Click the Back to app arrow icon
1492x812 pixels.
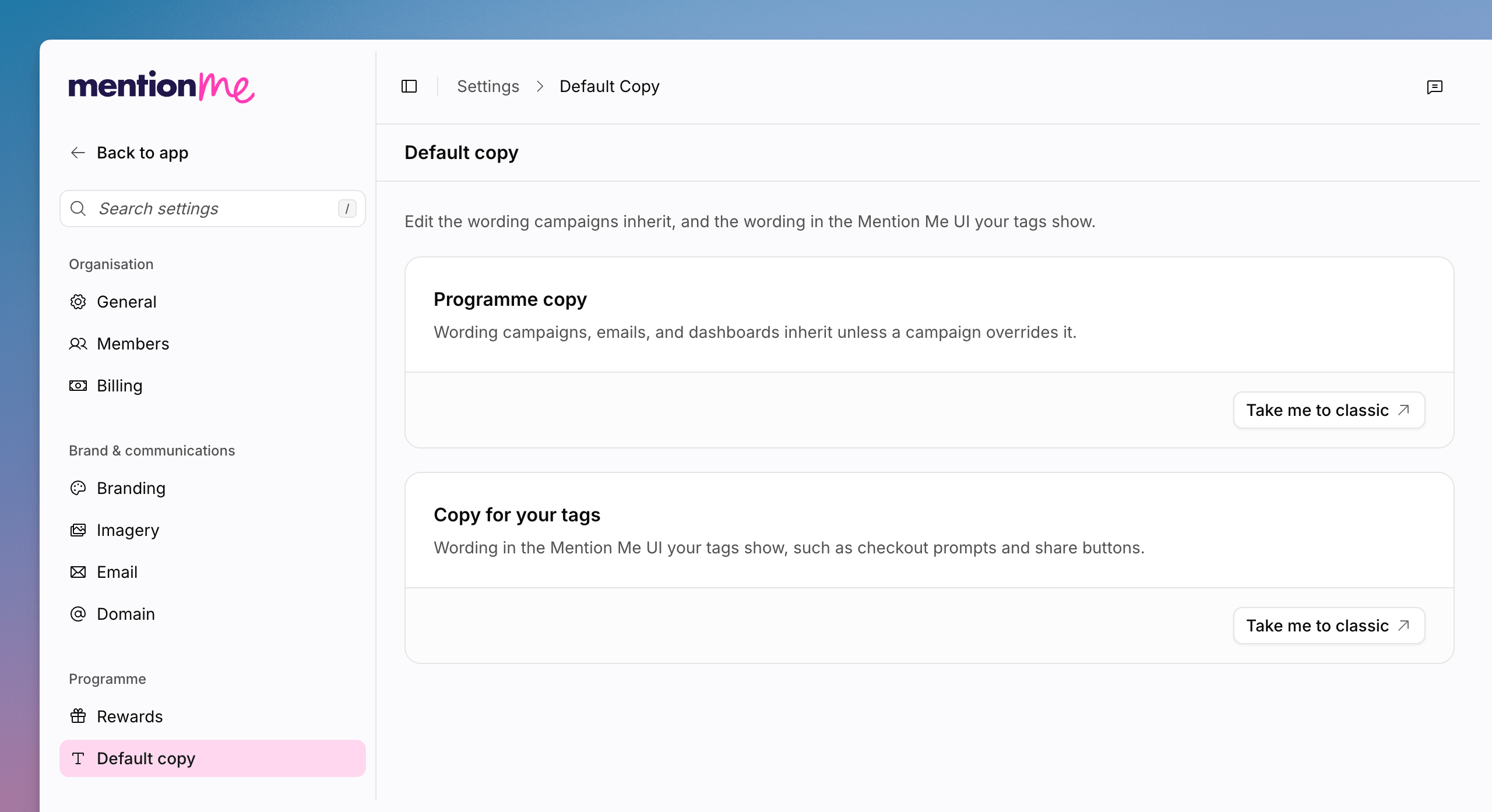coord(78,153)
